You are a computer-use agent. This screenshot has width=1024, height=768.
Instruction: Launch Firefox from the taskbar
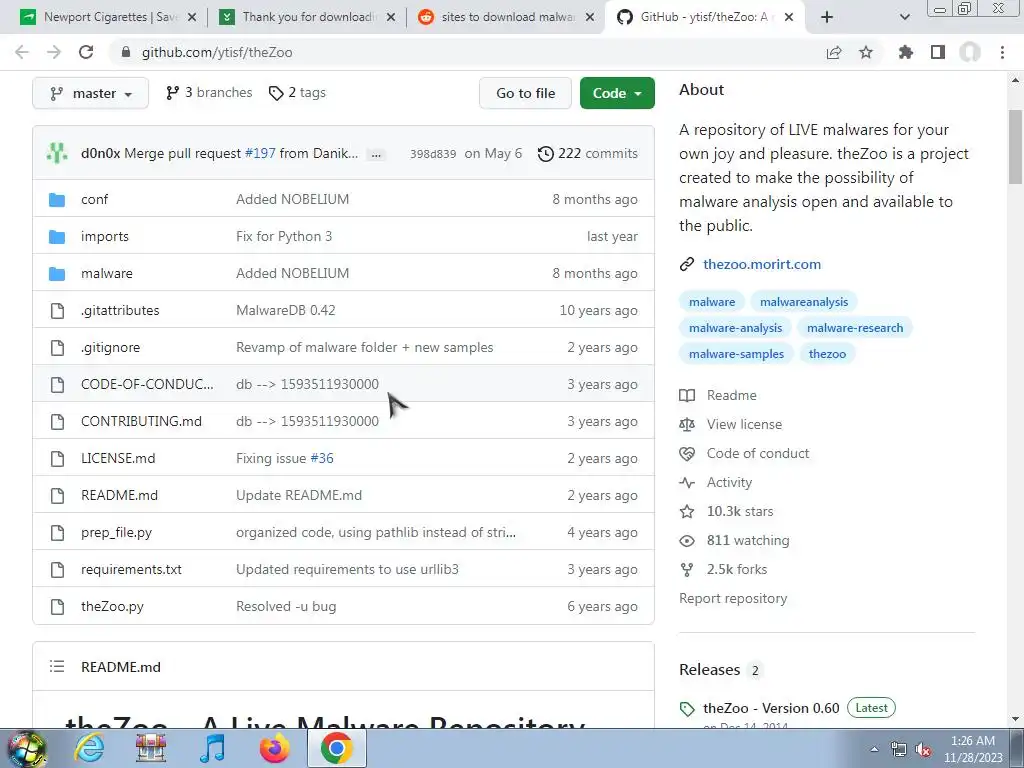(x=274, y=748)
